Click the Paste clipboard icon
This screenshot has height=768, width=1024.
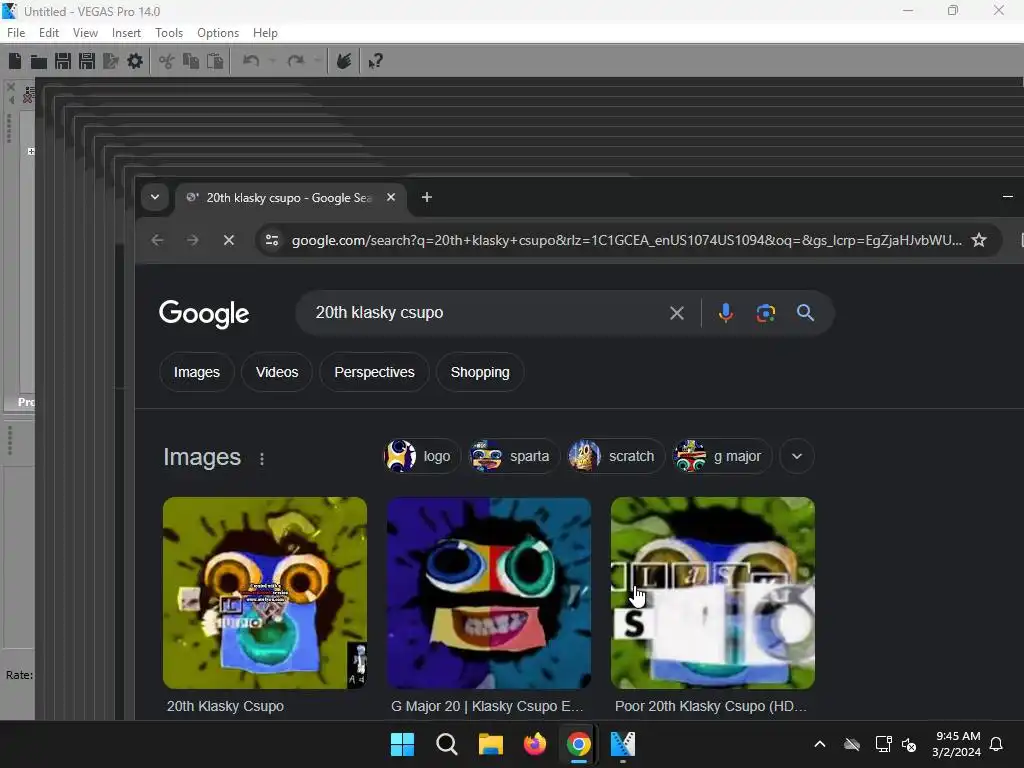coord(215,61)
